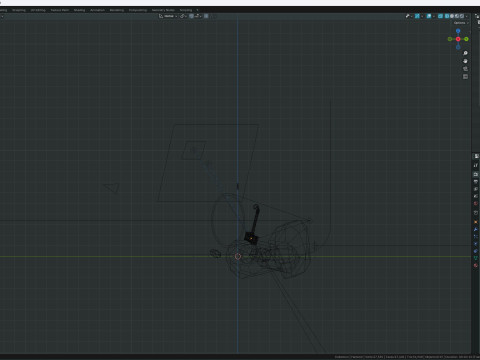The height and width of the screenshot is (360, 480).
Task: Open the Sculpting workspace tab
Action: point(19,10)
